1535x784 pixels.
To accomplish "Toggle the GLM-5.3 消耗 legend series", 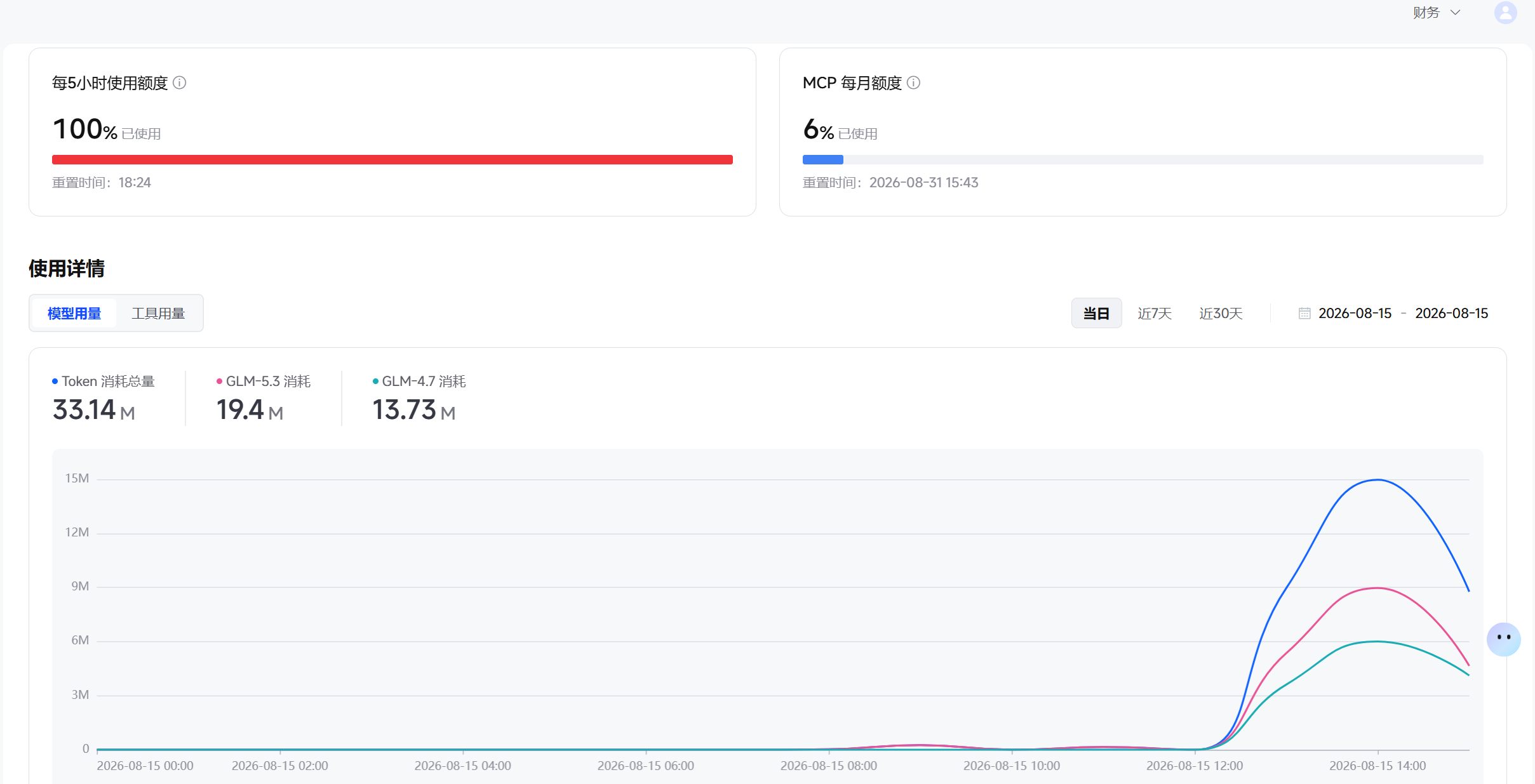I will click(264, 381).
